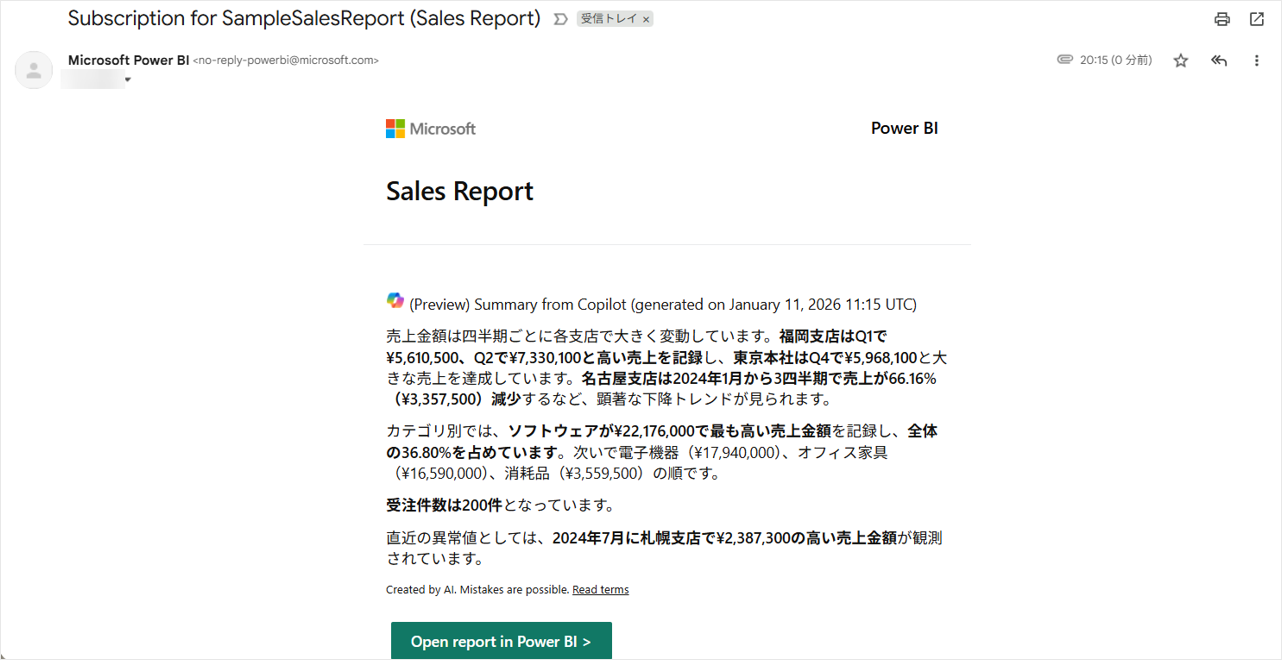The image size is (1282, 660).
Task: Click the Copilot icon beside the summary
Action: (x=395, y=301)
